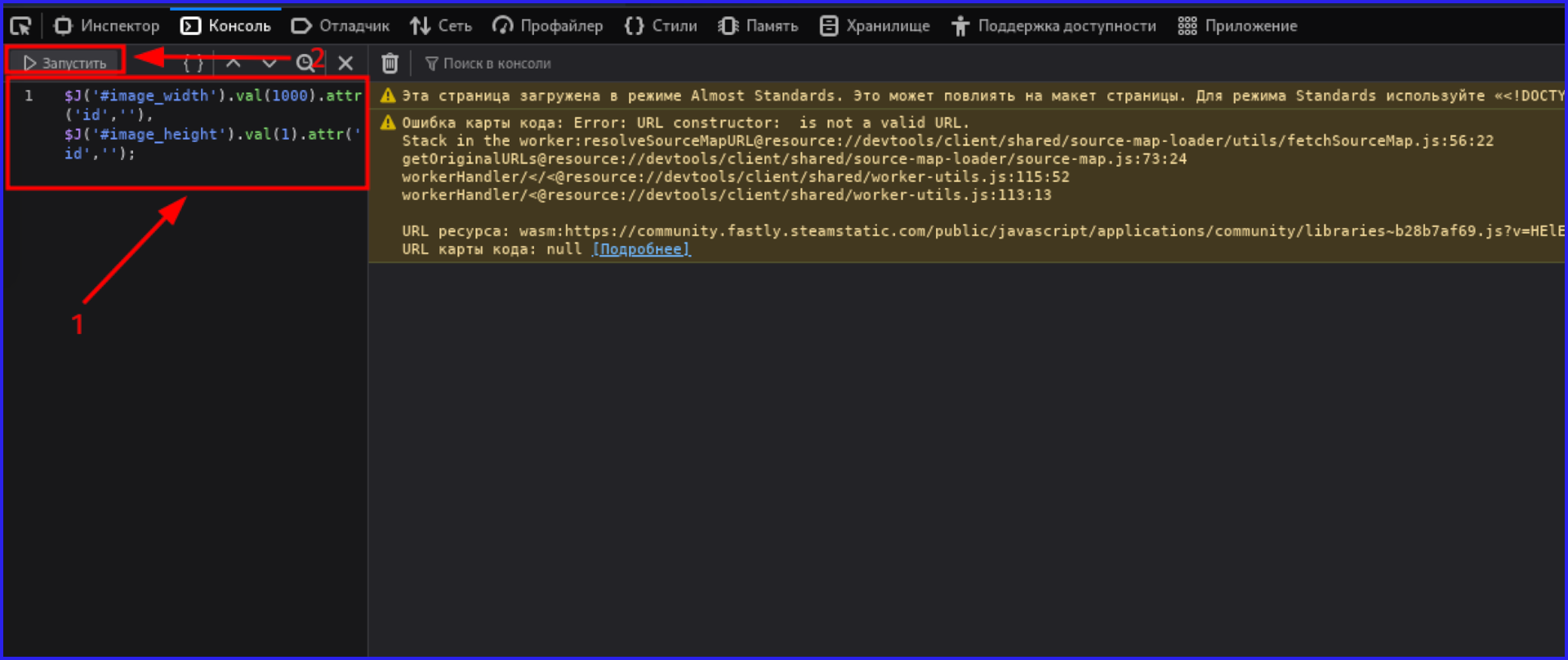Open the Хранилище storage tab
The height and width of the screenshot is (660, 1568).
(x=875, y=26)
